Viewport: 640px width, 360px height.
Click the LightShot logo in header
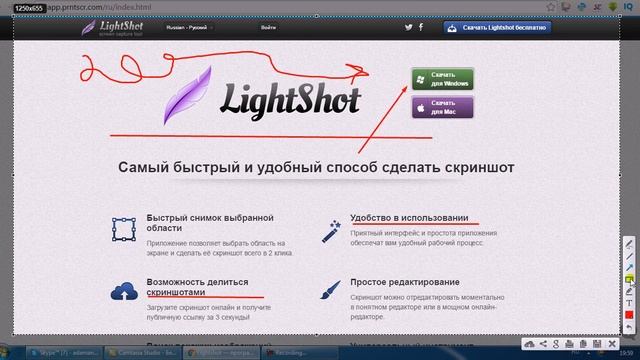[x=112, y=28]
